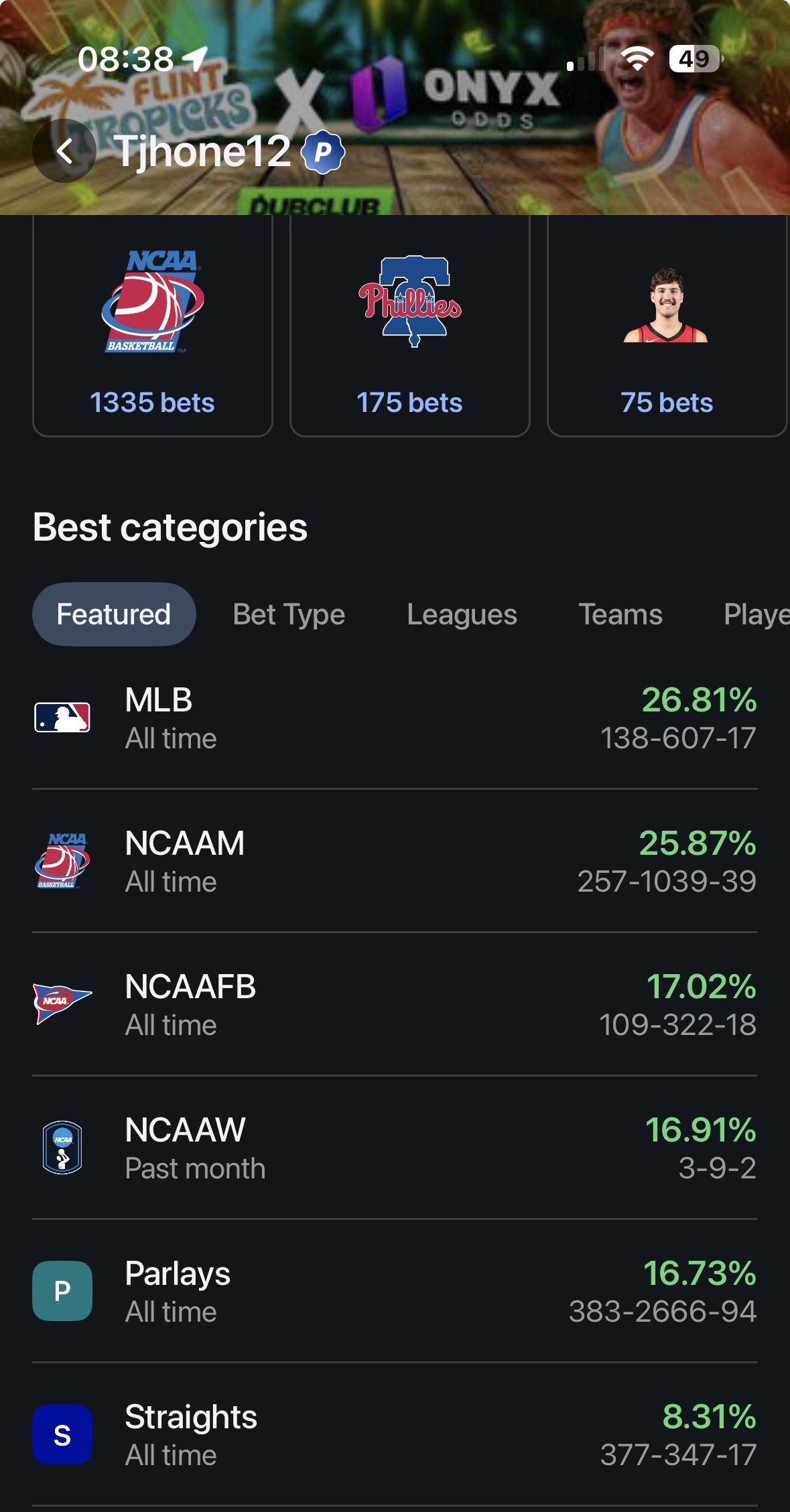Tap the NCAAW league logo icon
The height and width of the screenshot is (1512, 790).
62,1148
